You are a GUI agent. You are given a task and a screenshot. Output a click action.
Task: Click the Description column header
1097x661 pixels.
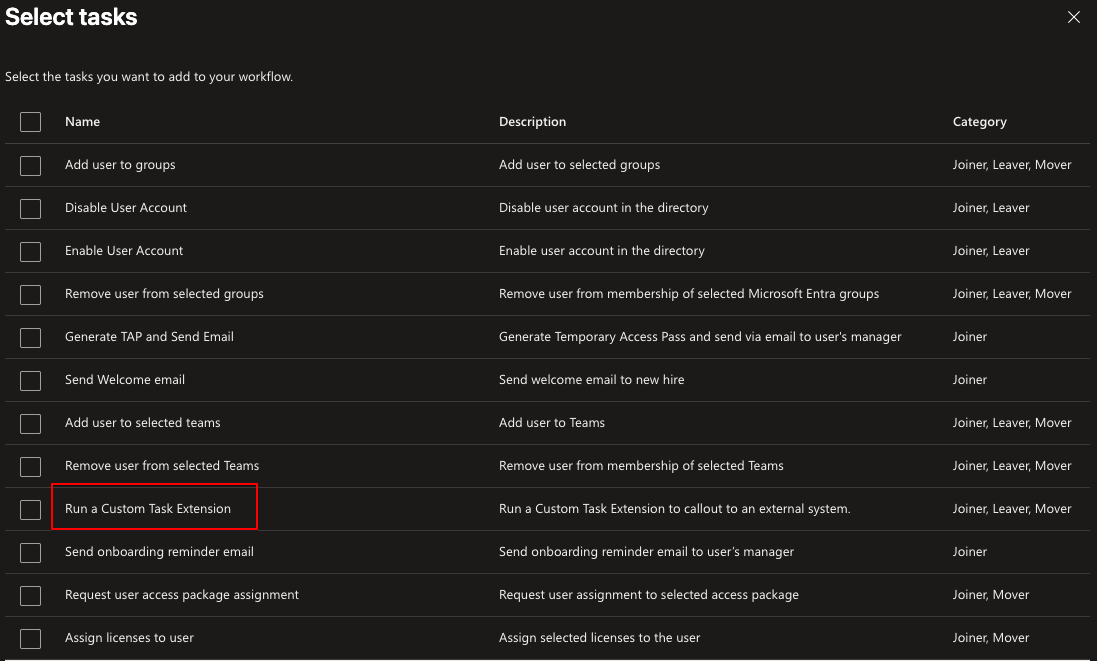[x=532, y=122]
